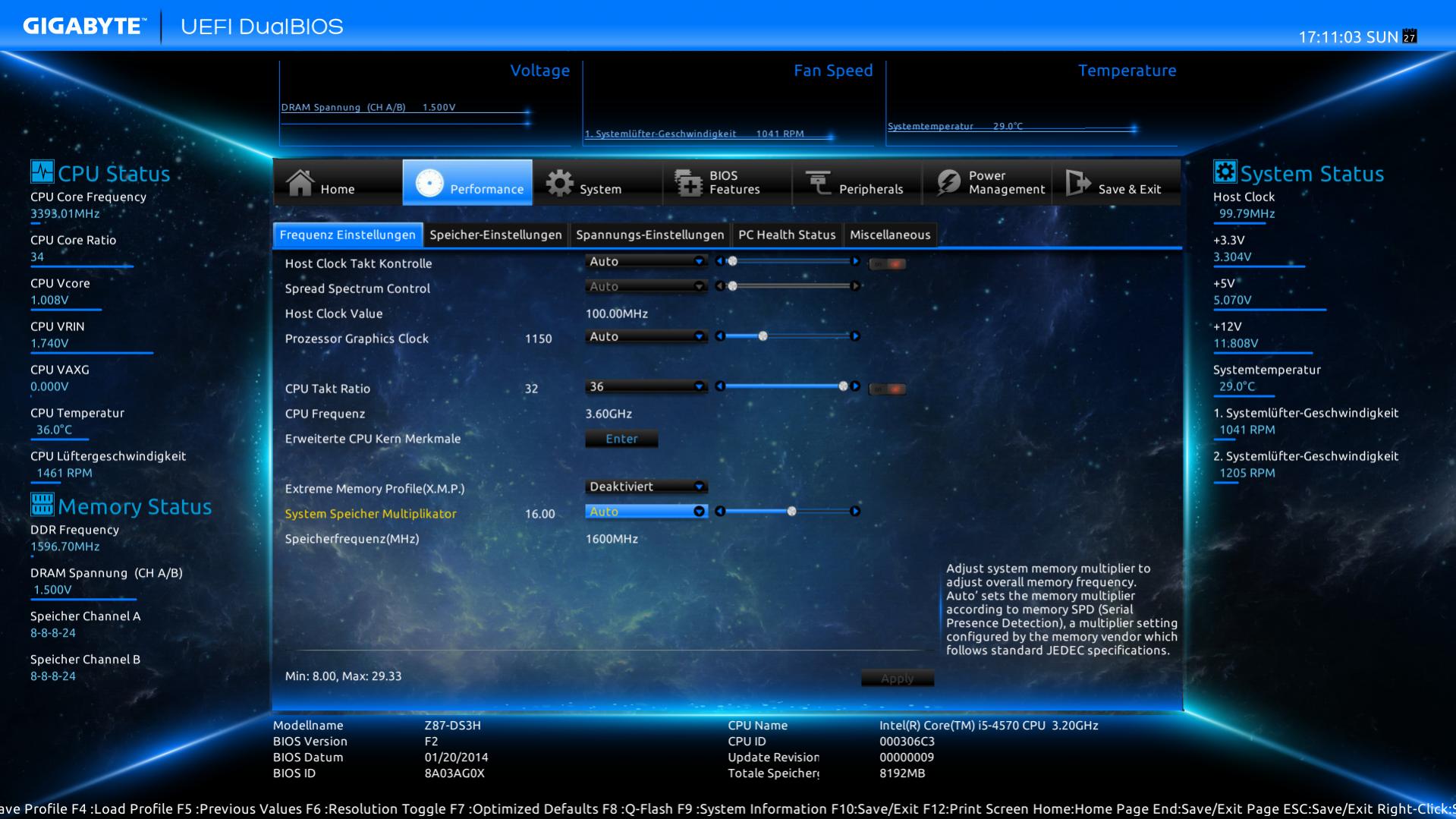Click the Min: 8.00, Max: 29.33 hint
Viewport: 1456px width, 819px height.
click(343, 676)
